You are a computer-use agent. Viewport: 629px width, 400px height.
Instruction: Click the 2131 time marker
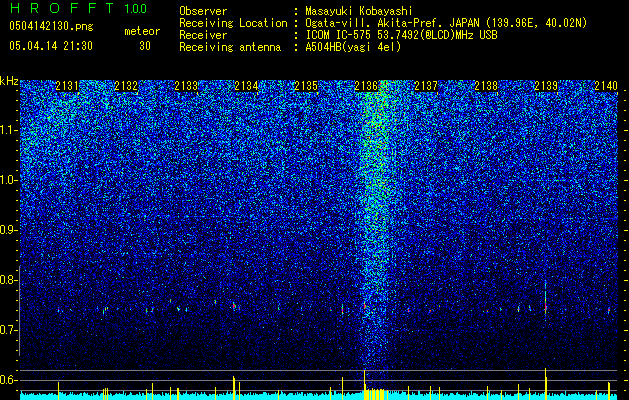(67, 86)
